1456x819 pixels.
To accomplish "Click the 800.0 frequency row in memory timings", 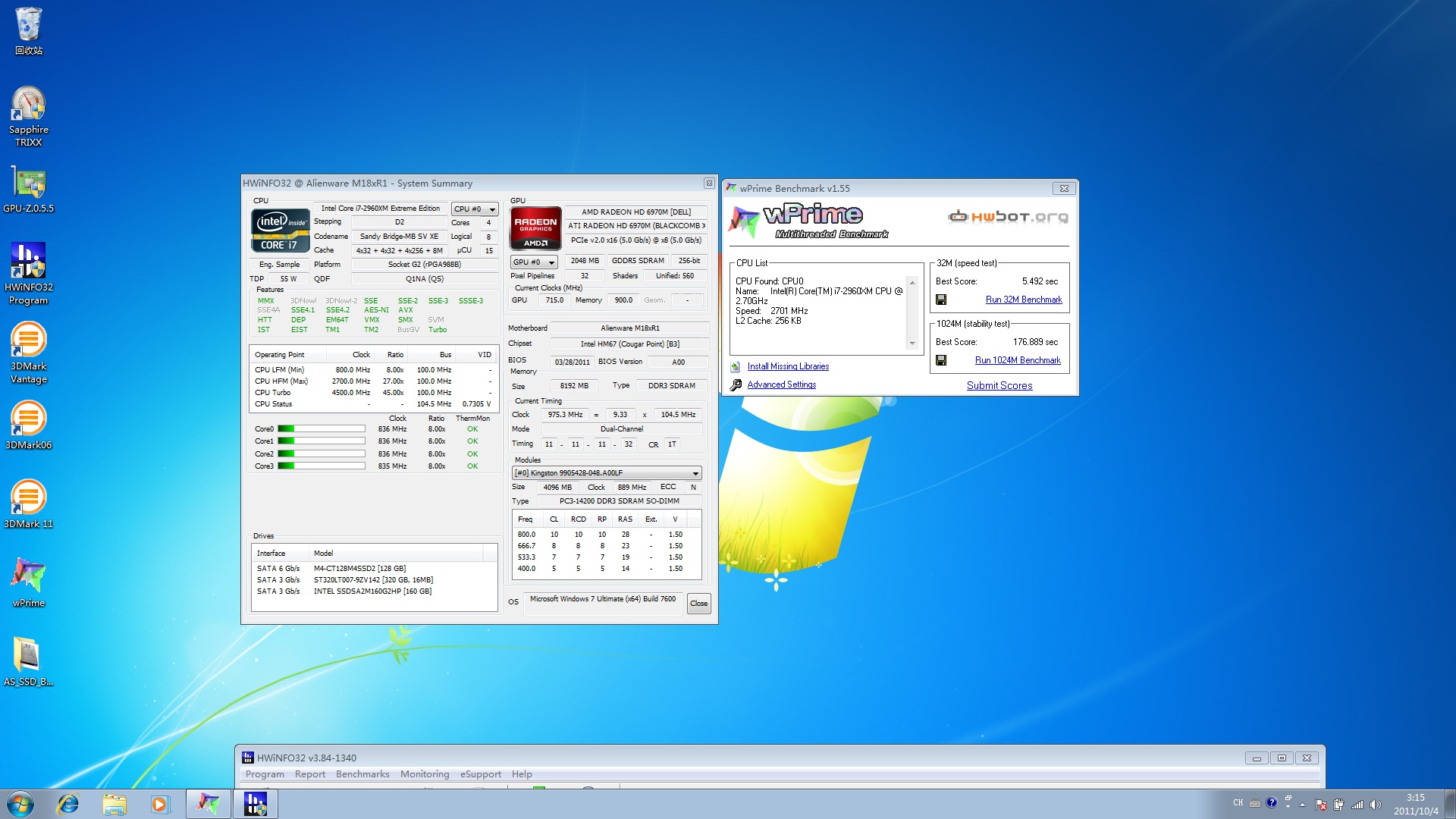I will pos(606,535).
